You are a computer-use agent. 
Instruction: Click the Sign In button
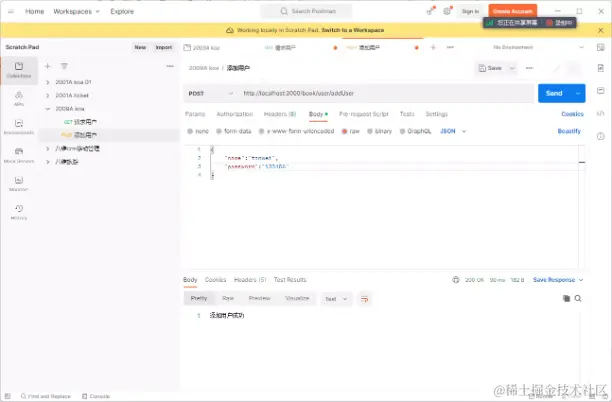click(470, 11)
